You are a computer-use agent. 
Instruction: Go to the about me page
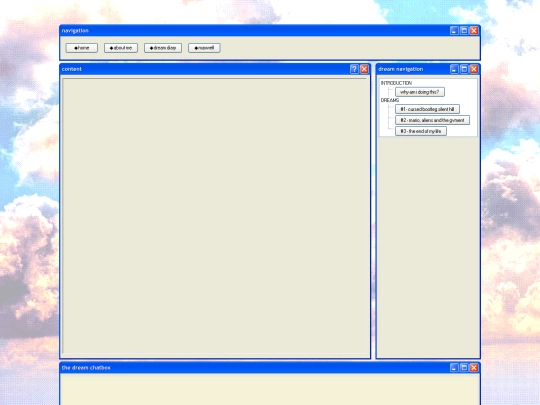[121, 48]
